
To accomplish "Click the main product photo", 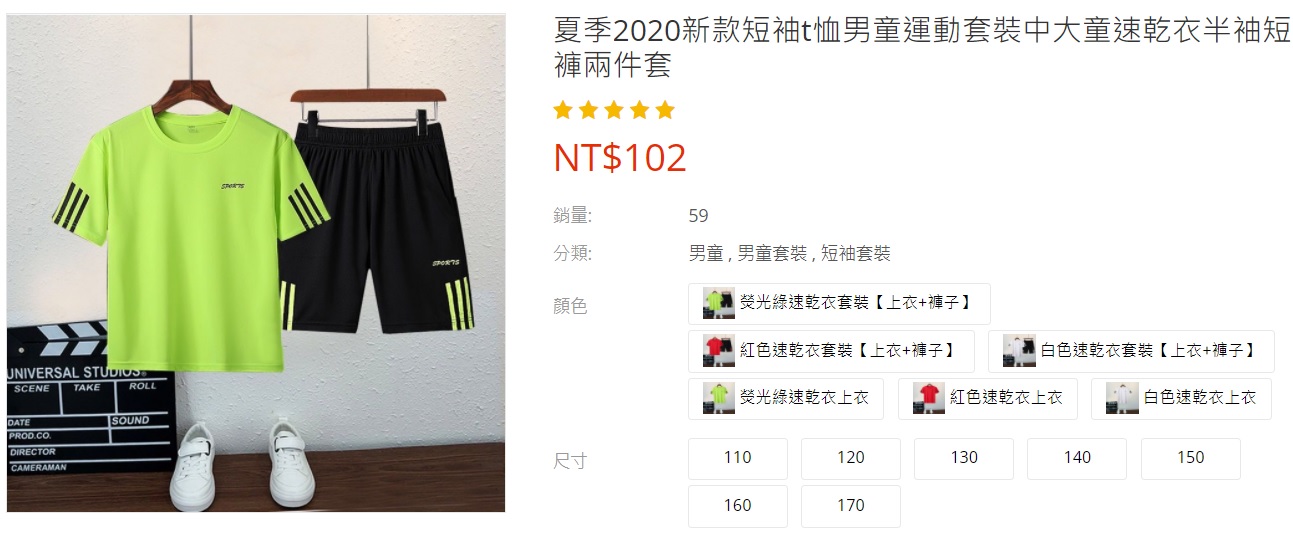I will 256,263.
